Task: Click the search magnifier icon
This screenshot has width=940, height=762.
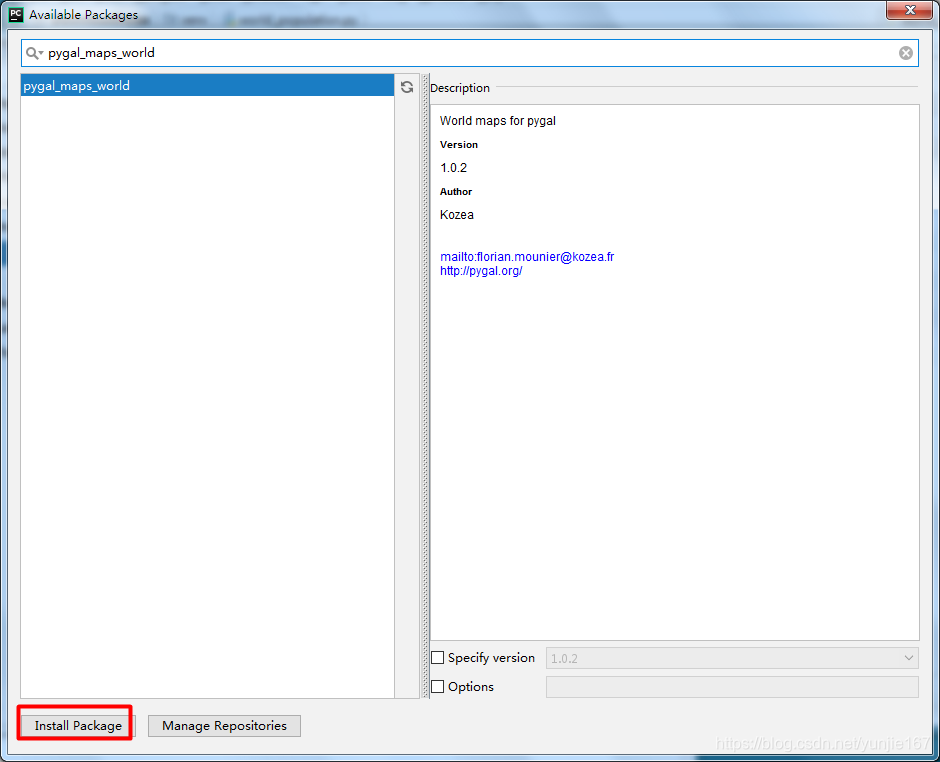Action: [34, 53]
